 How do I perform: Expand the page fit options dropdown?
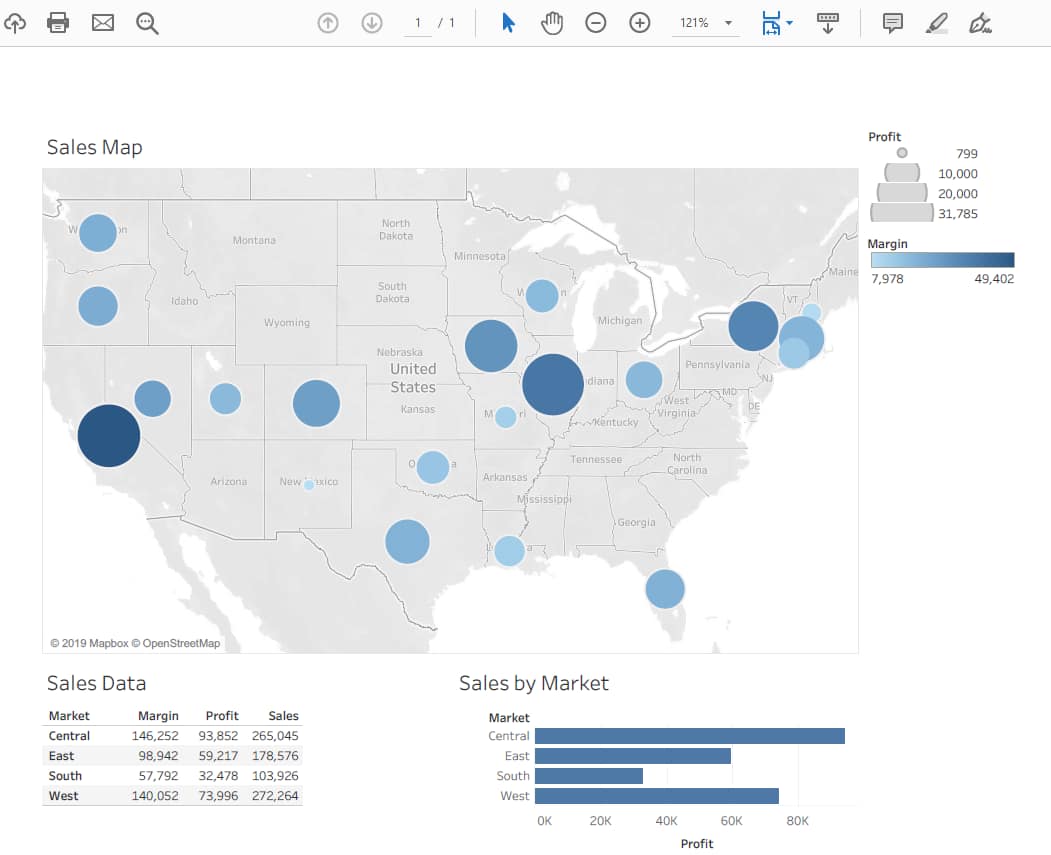click(x=788, y=22)
